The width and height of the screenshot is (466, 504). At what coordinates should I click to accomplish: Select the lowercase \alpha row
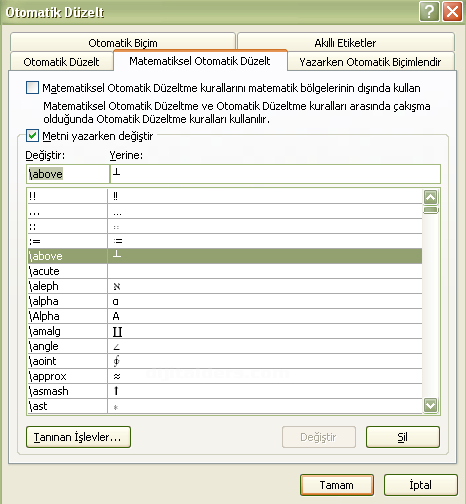tap(225, 301)
